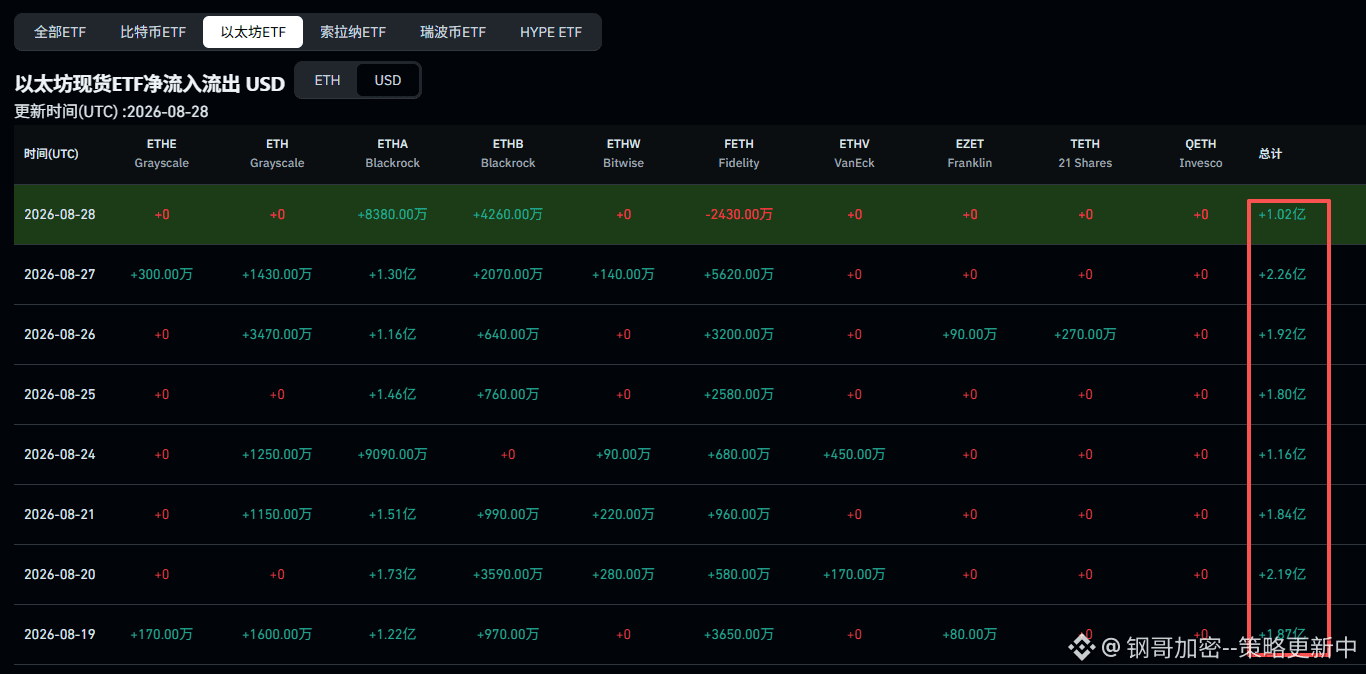
Task: Click the +1.46亿 ETHA value
Action: pyautogui.click(x=393, y=394)
